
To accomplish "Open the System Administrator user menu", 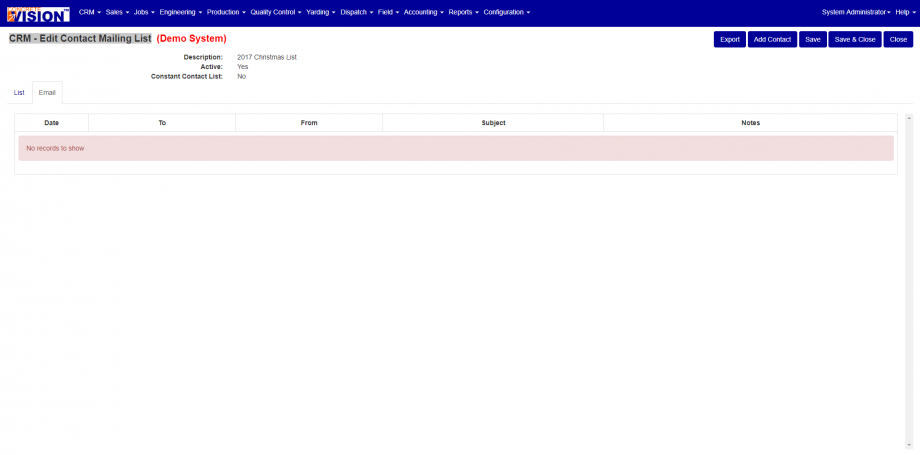I will 856,12.
